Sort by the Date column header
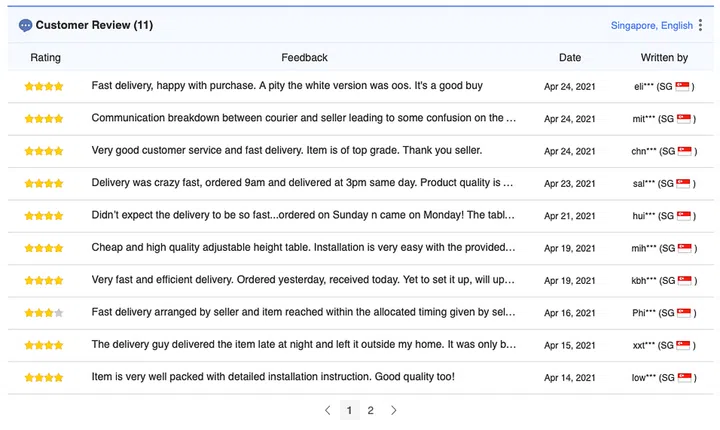Viewport: 720px width, 430px height. tap(569, 58)
